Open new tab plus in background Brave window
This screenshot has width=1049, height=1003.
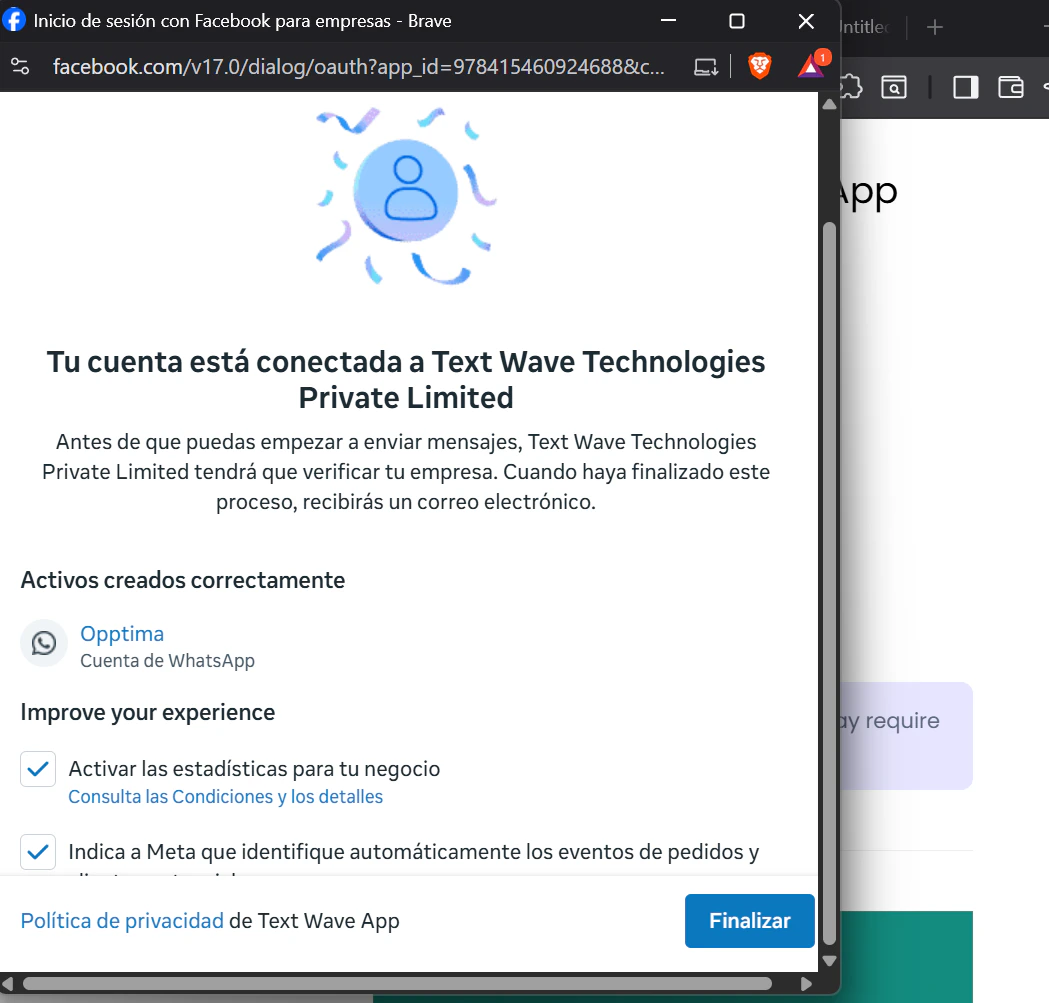coord(935,27)
